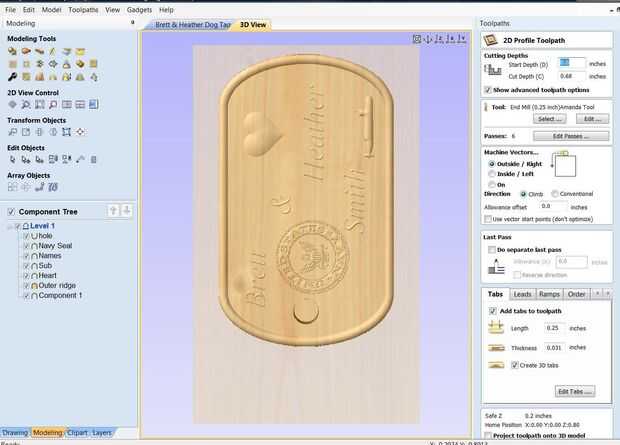Viewport: 620px width, 445px height.
Task: Move component down with Component Tree down arrow
Action: (127, 210)
